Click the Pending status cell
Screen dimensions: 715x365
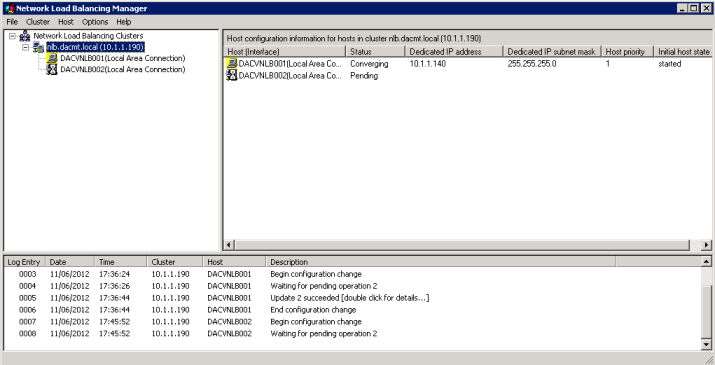tap(364, 76)
